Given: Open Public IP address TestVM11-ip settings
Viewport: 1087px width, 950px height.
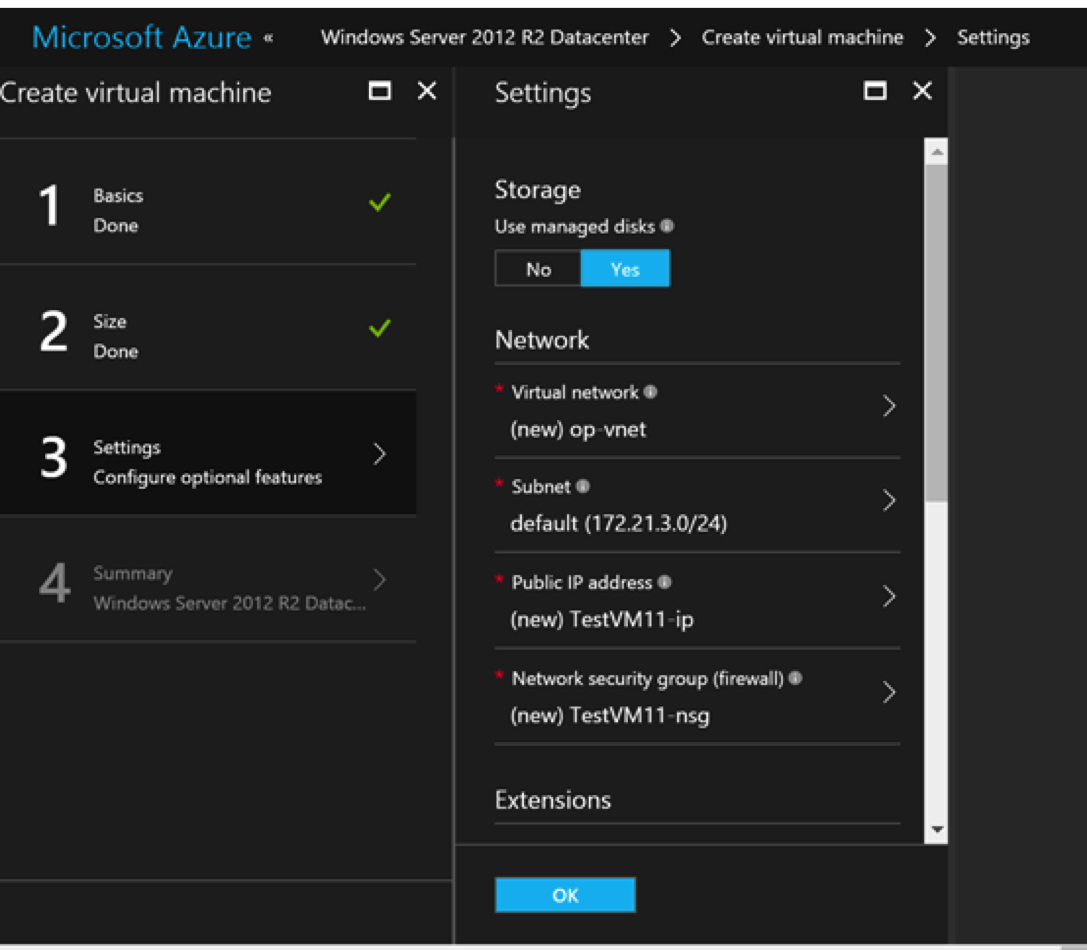Looking at the screenshot, I should 697,601.
